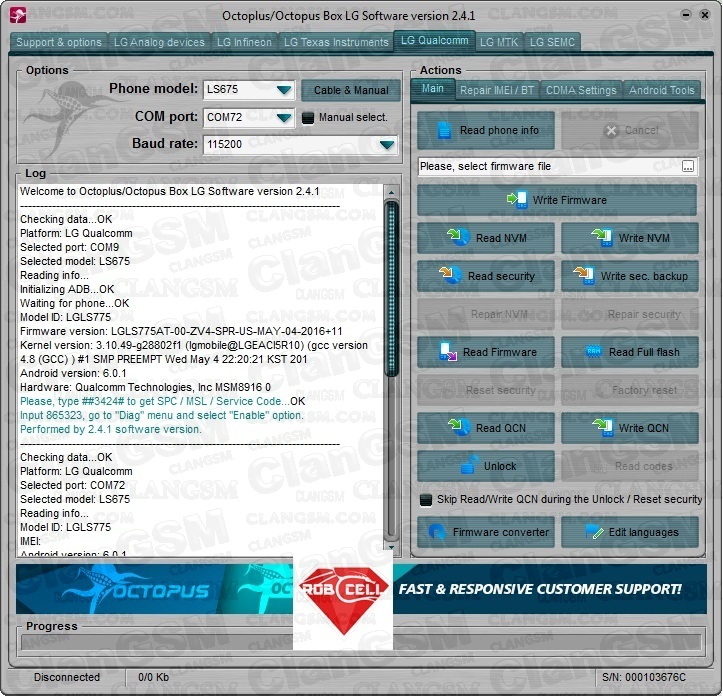This screenshot has width=723, height=696.
Task: Click the Read QCN icon
Action: coord(458,428)
